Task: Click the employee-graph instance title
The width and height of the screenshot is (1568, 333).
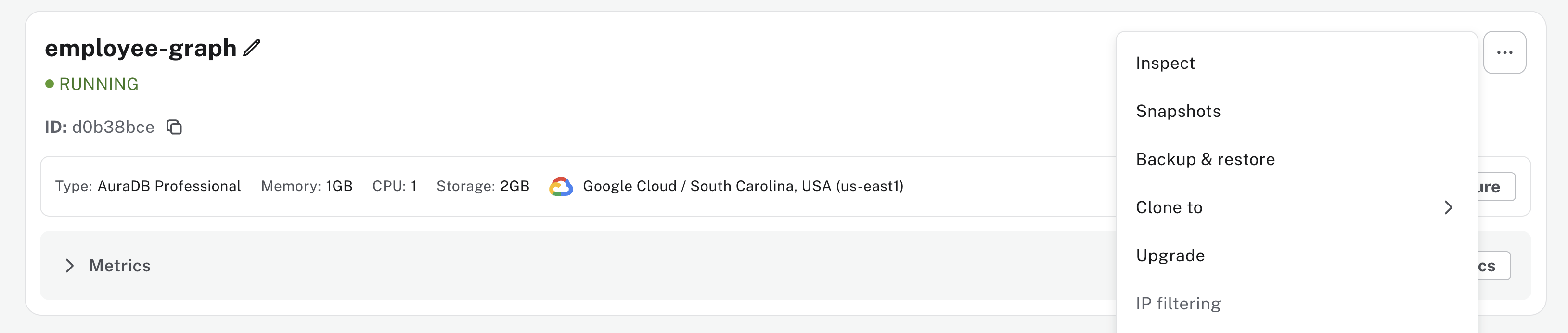Action: [x=141, y=48]
